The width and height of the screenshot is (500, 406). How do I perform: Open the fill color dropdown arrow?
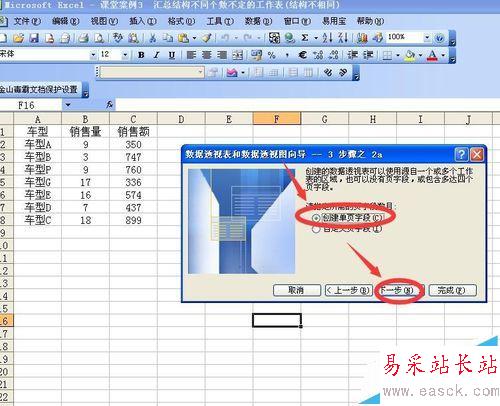point(420,55)
